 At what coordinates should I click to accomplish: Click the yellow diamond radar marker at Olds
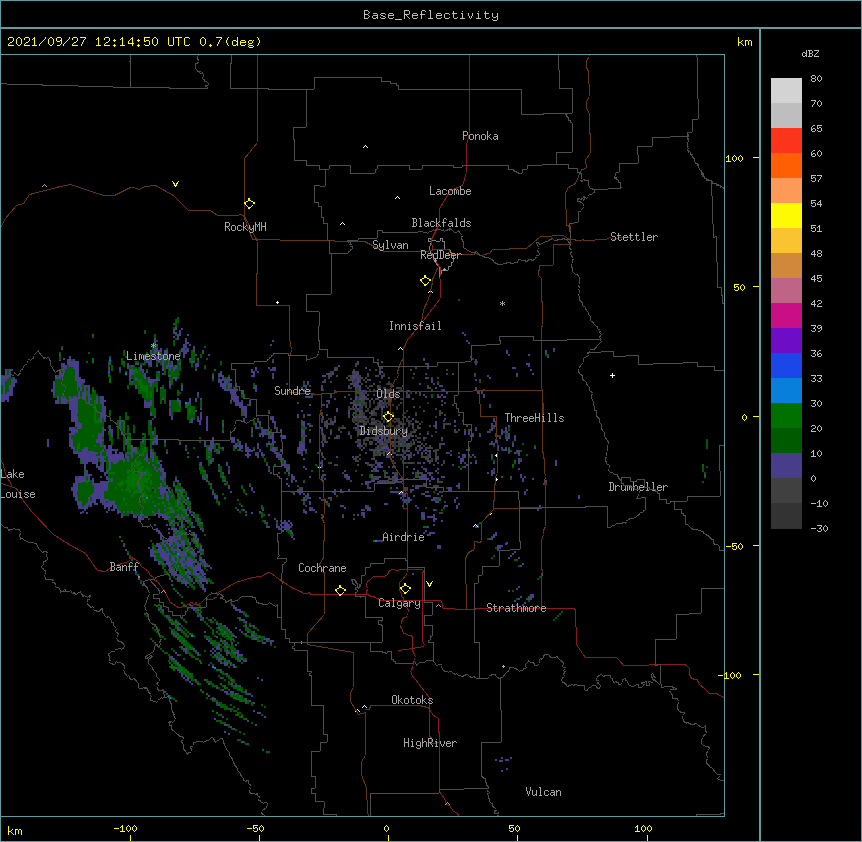tap(388, 416)
